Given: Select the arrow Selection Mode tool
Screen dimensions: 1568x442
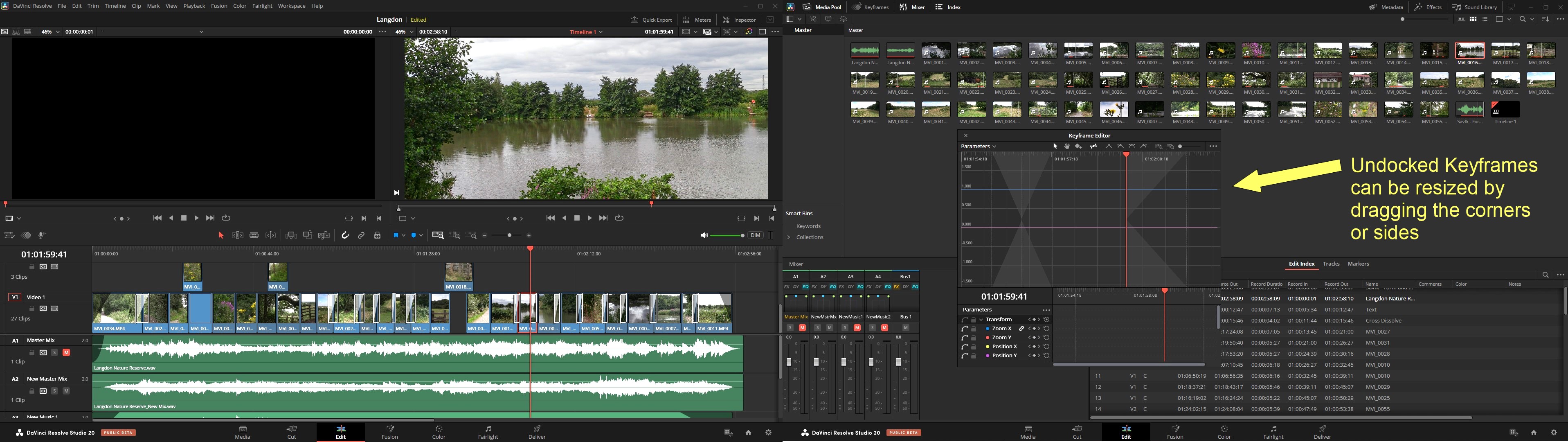Looking at the screenshot, I should [221, 236].
